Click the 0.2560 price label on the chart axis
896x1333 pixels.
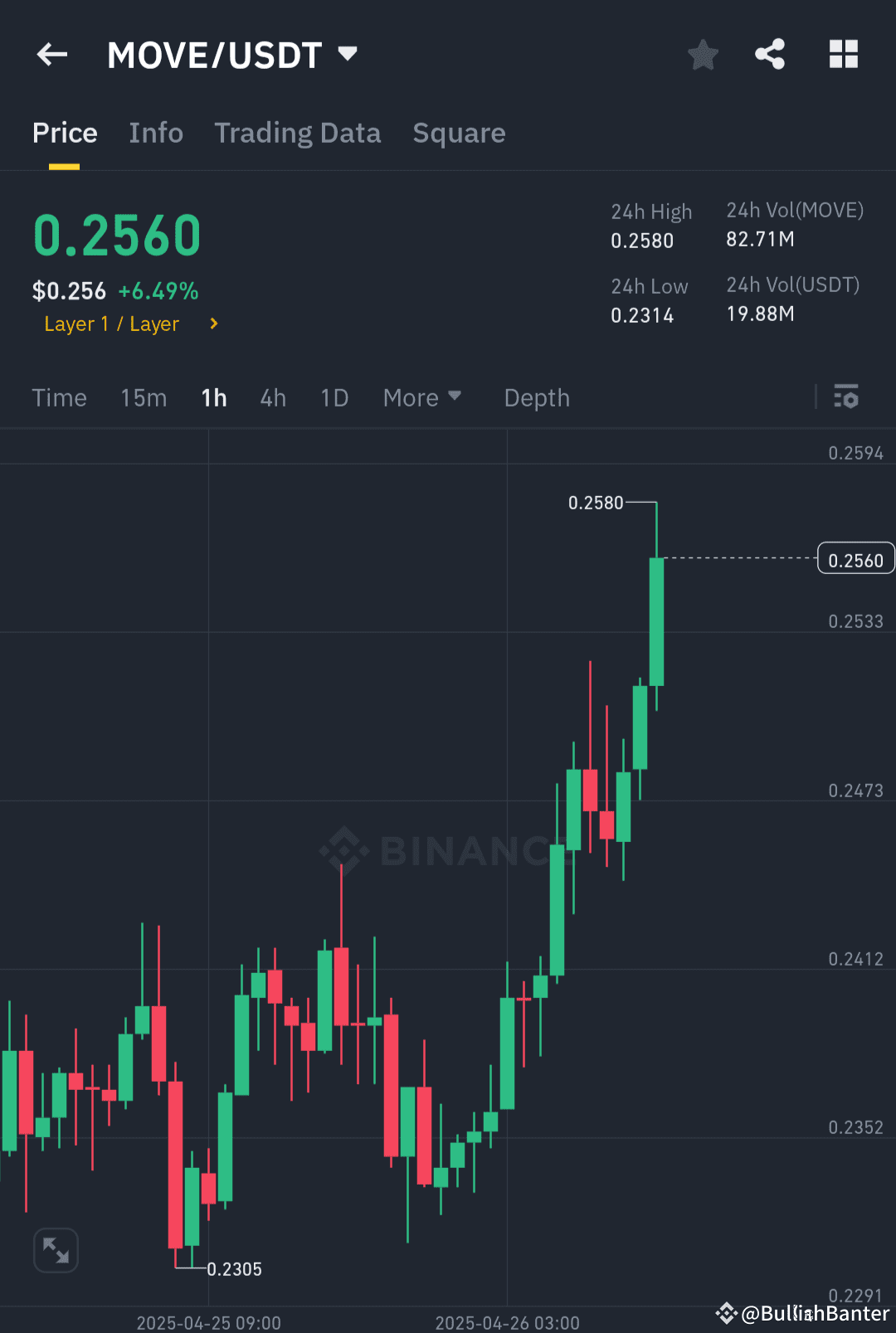click(855, 558)
